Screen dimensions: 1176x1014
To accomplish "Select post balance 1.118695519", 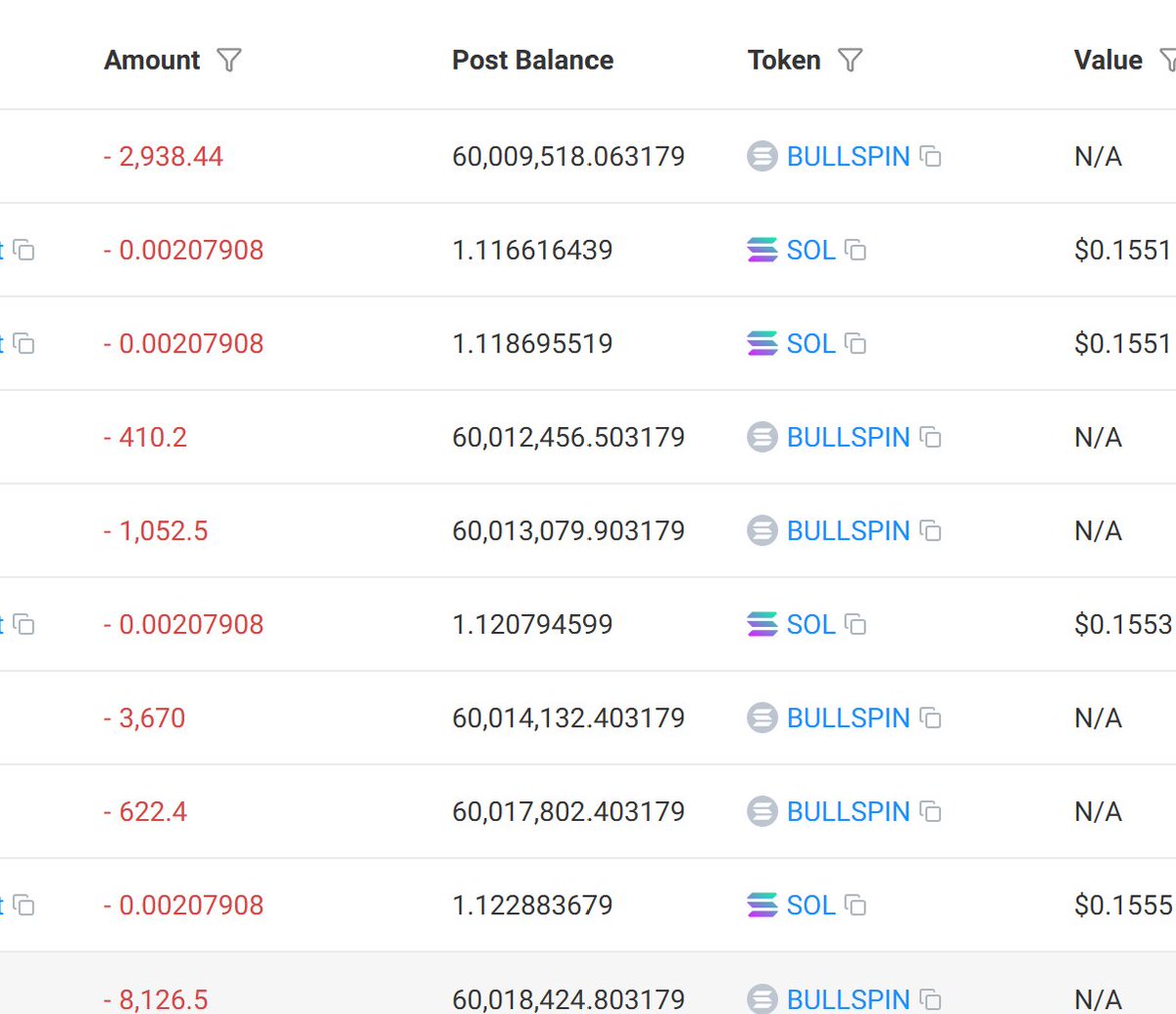I will pyautogui.click(x=532, y=344).
